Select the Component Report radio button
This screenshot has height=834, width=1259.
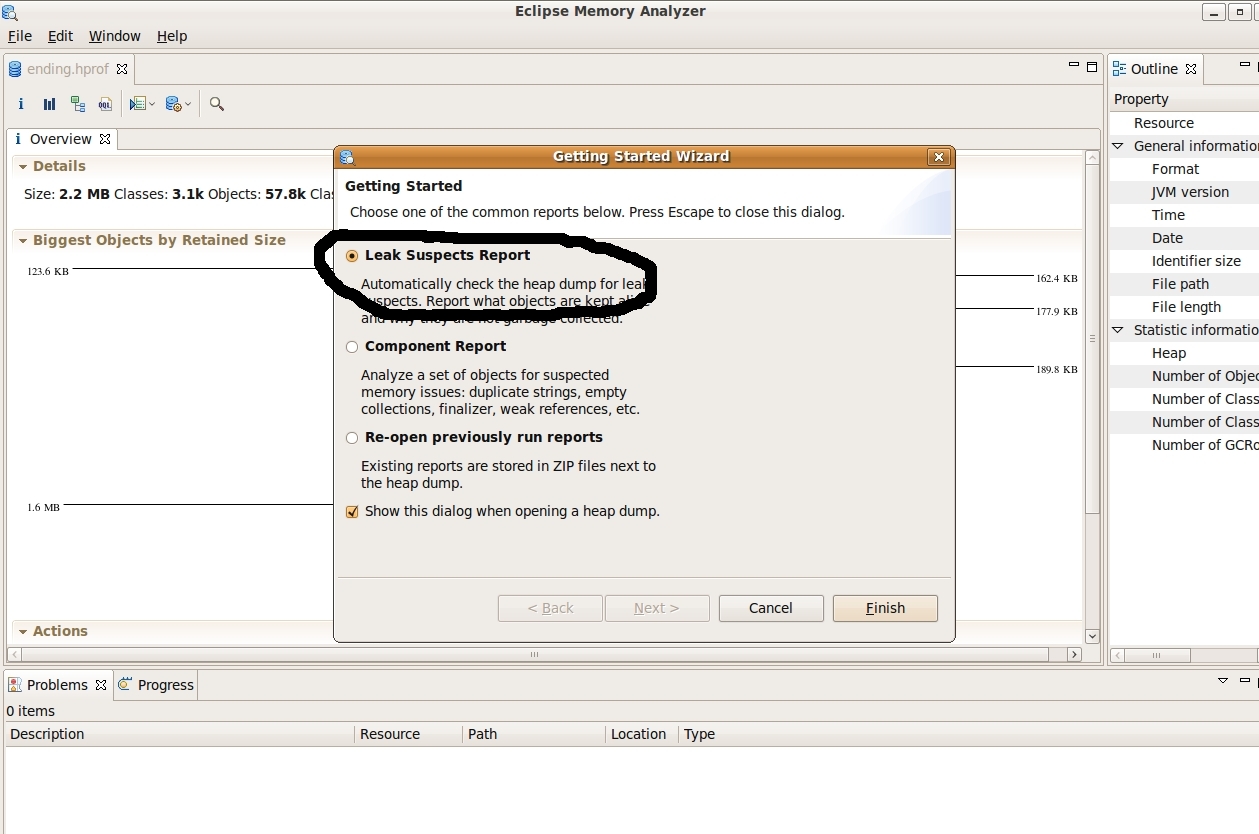(x=351, y=347)
